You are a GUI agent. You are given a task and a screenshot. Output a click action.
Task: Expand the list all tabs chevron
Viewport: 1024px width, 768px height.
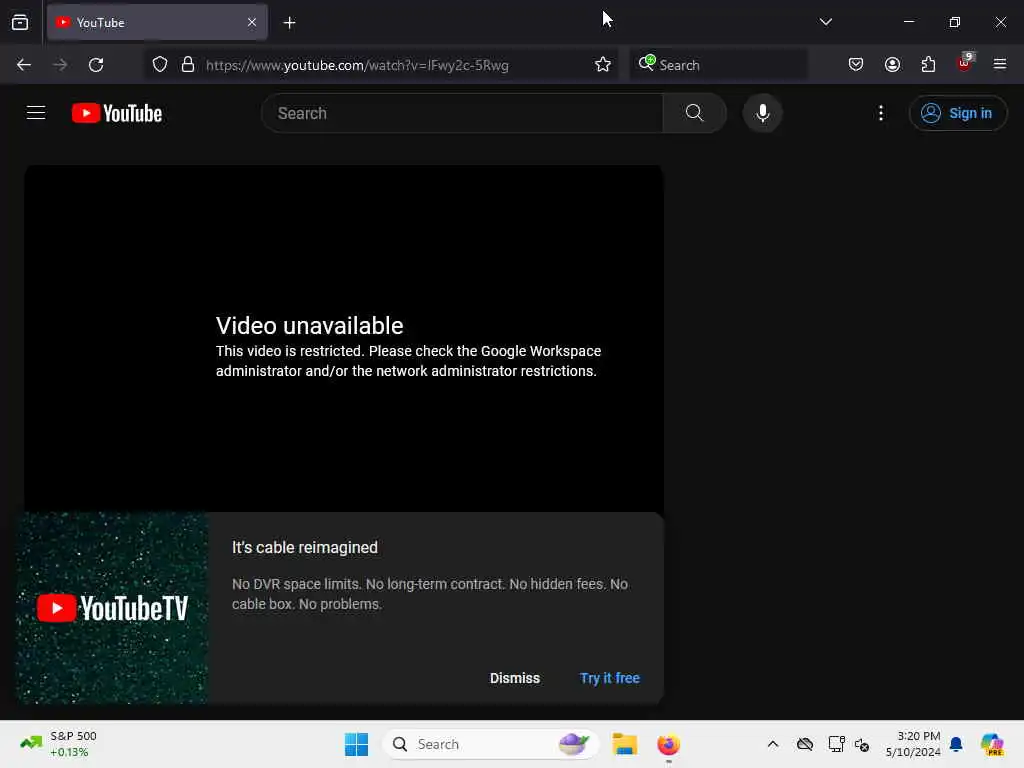tap(825, 22)
